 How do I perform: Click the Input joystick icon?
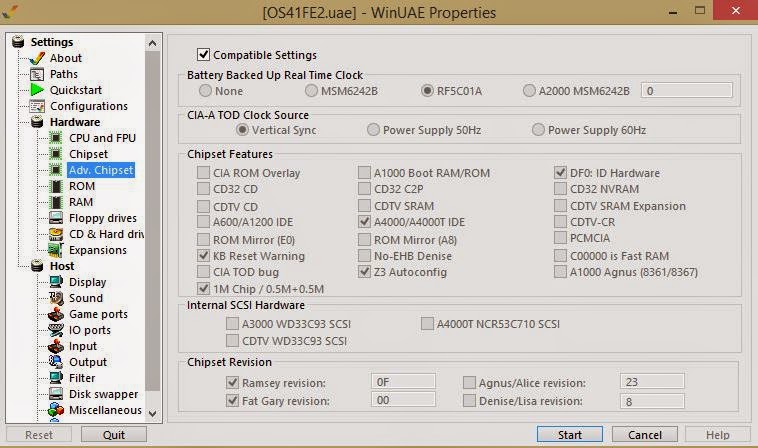tap(56, 346)
